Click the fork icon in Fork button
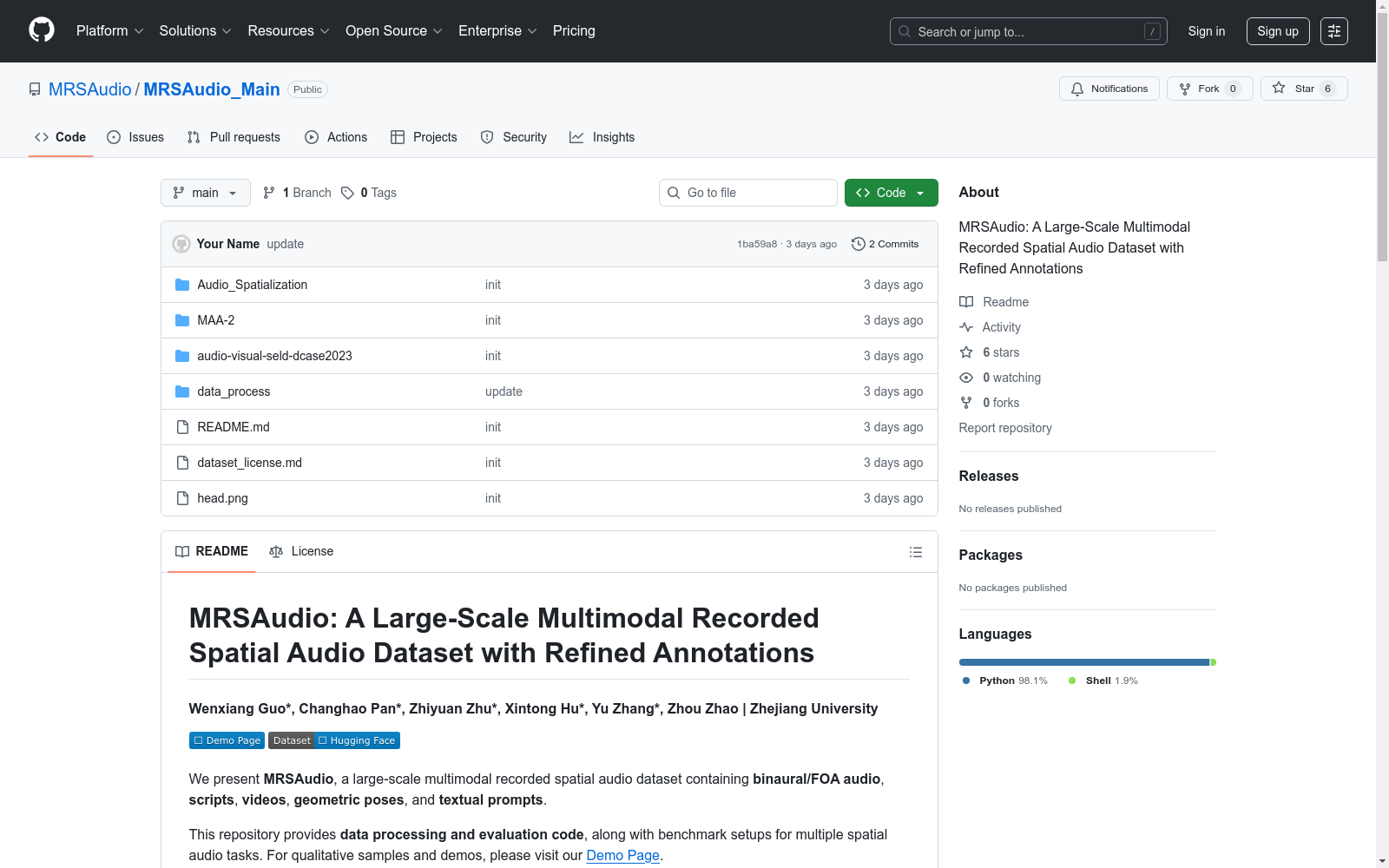This screenshot has height=868, width=1389. click(x=1185, y=89)
